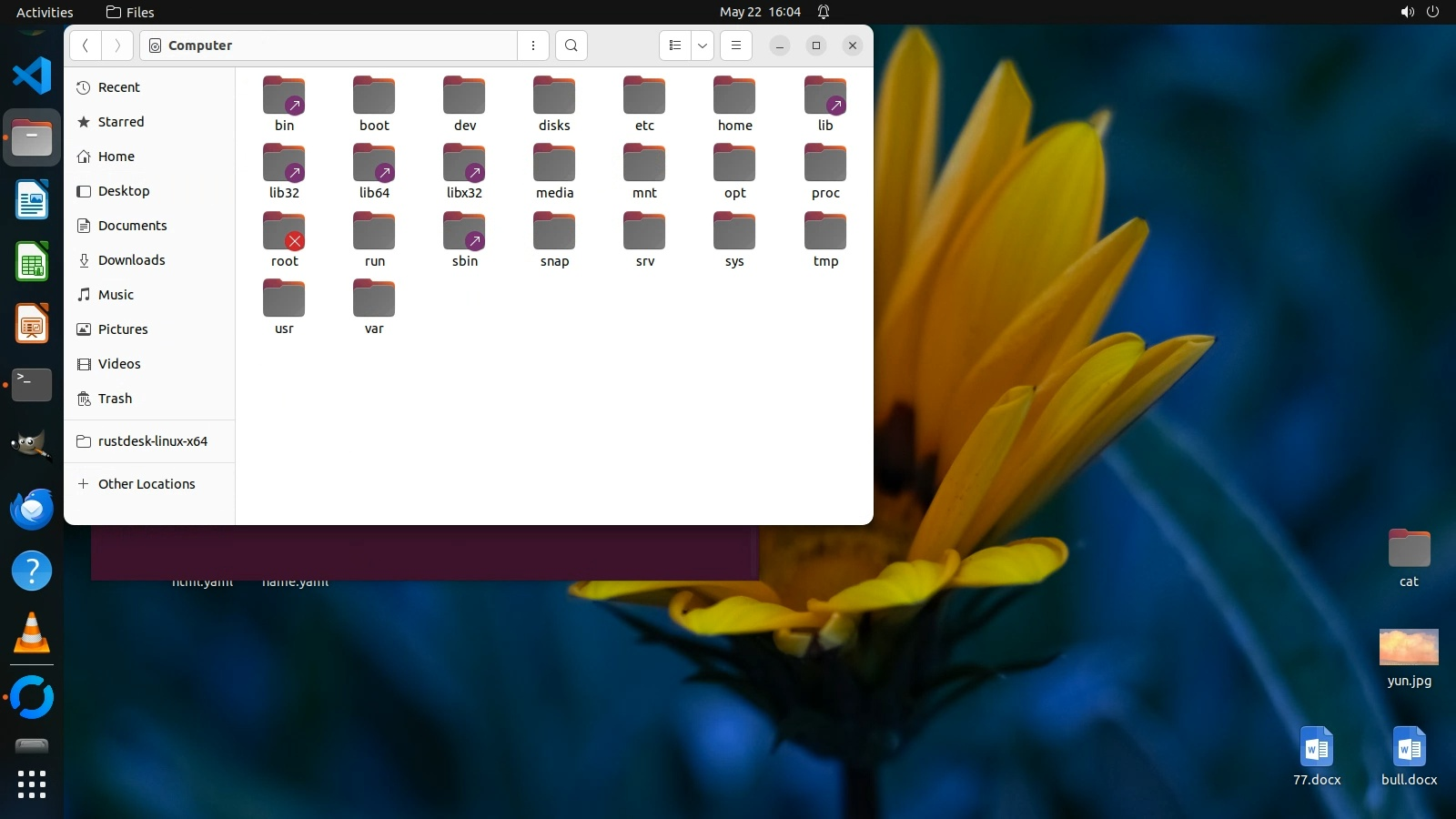Click the search icon in Files toolbar

click(x=571, y=45)
